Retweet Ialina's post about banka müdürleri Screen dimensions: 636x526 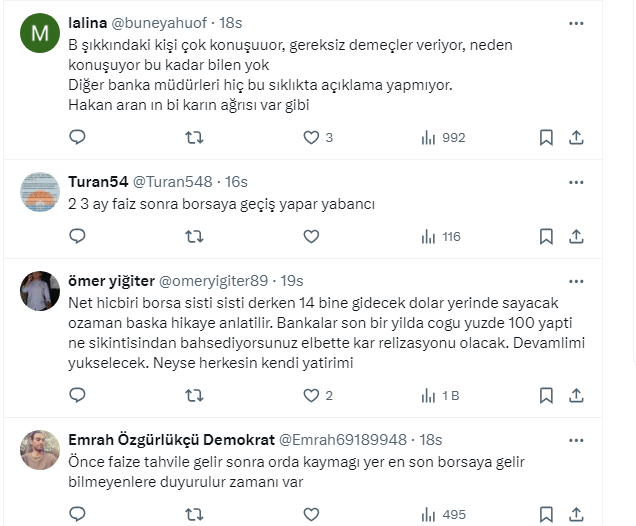pyautogui.click(x=195, y=138)
